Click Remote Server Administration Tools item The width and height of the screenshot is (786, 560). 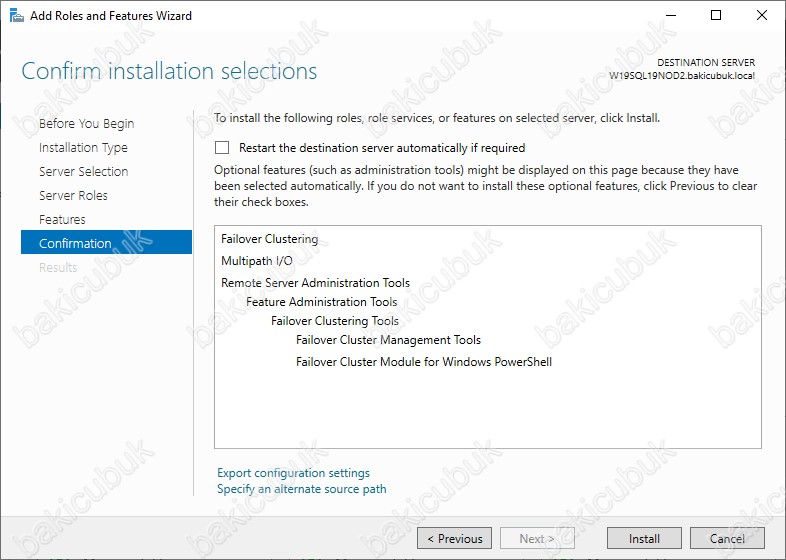pyautogui.click(x=315, y=283)
